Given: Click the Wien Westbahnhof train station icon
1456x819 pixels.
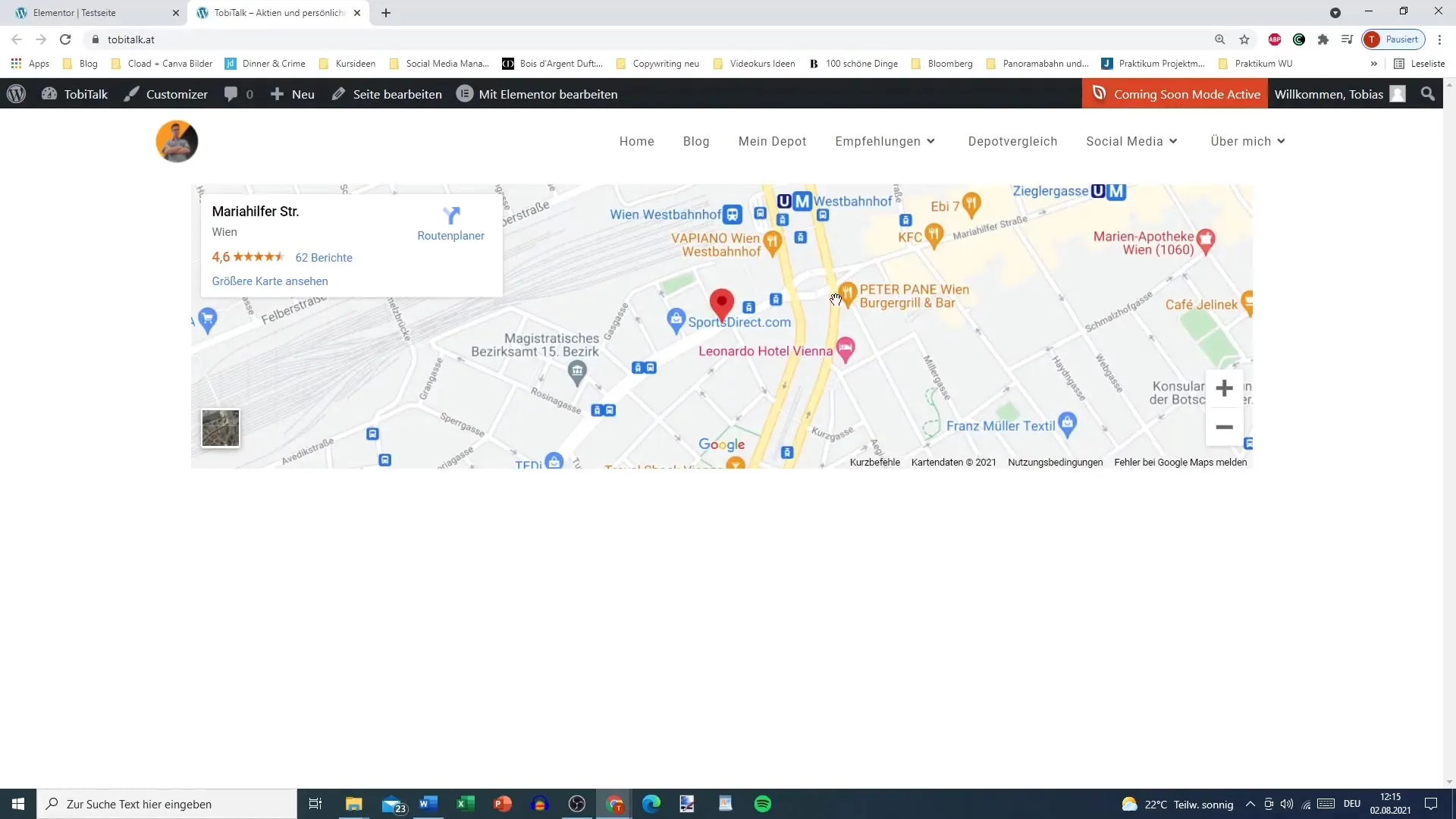Looking at the screenshot, I should coord(732,215).
